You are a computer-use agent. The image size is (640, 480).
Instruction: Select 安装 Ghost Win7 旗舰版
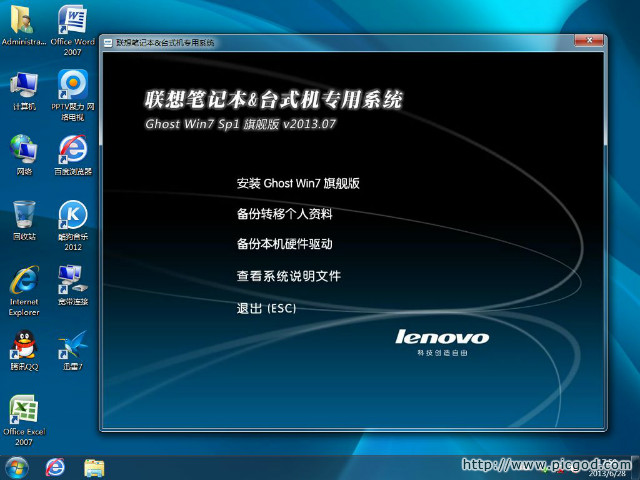298,183
